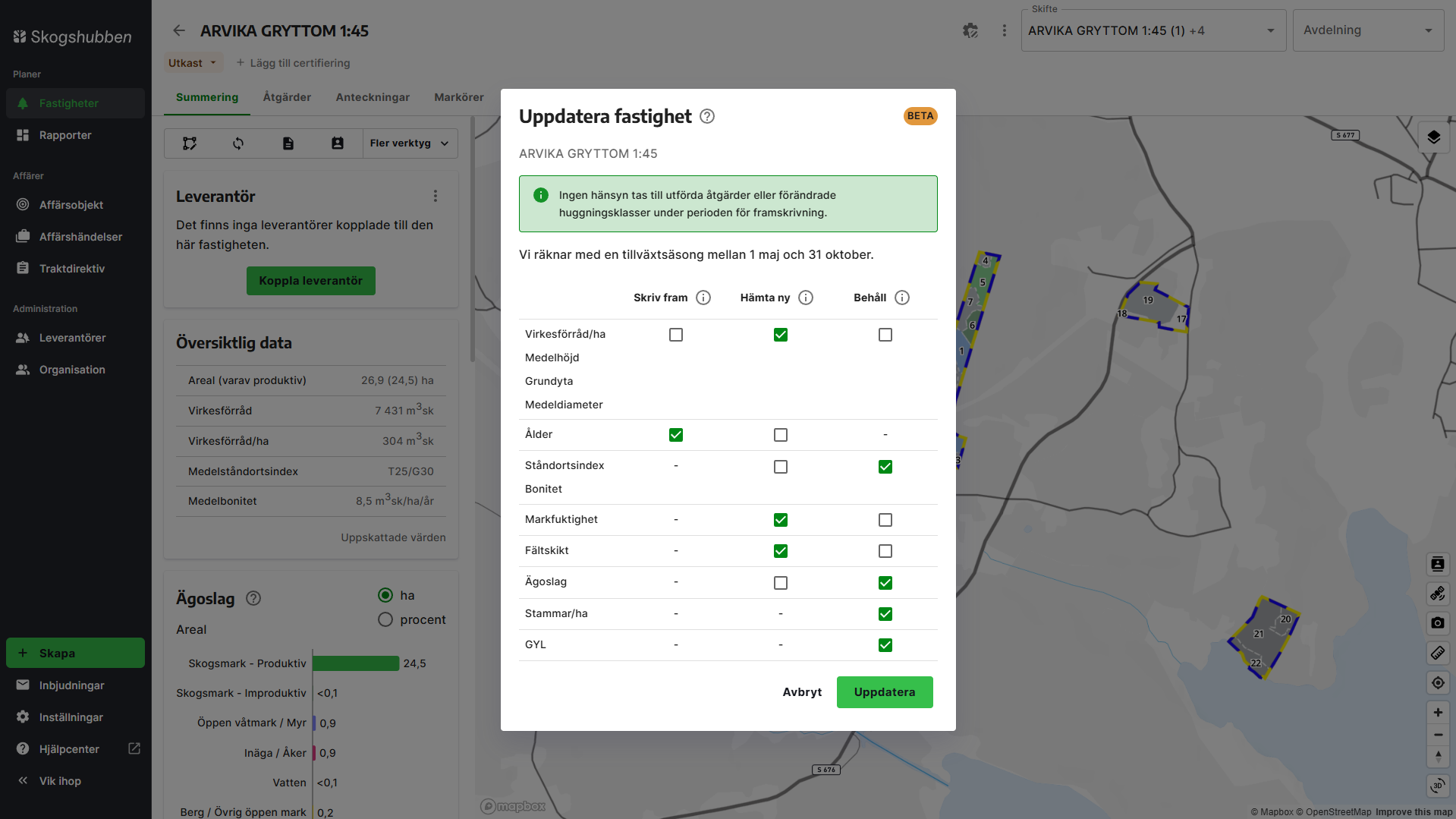Click the back arrow beside property title
The image size is (1456, 819).
point(179,30)
